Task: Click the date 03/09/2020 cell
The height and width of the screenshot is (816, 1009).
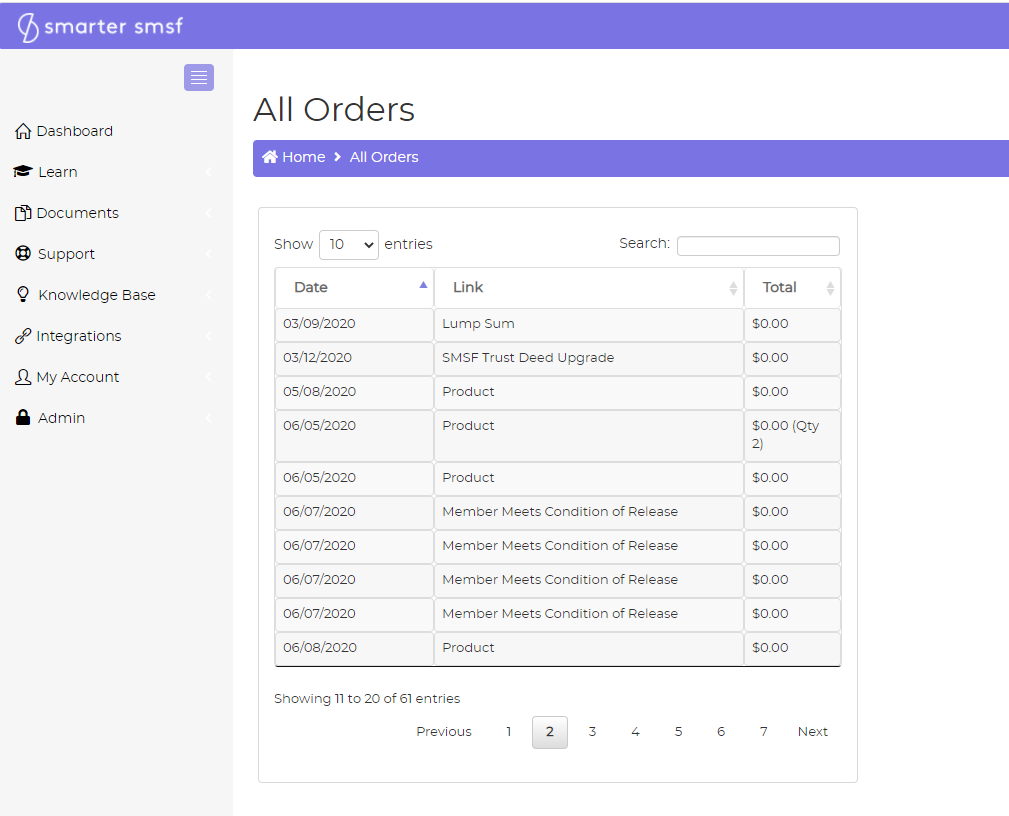Action: click(x=355, y=324)
